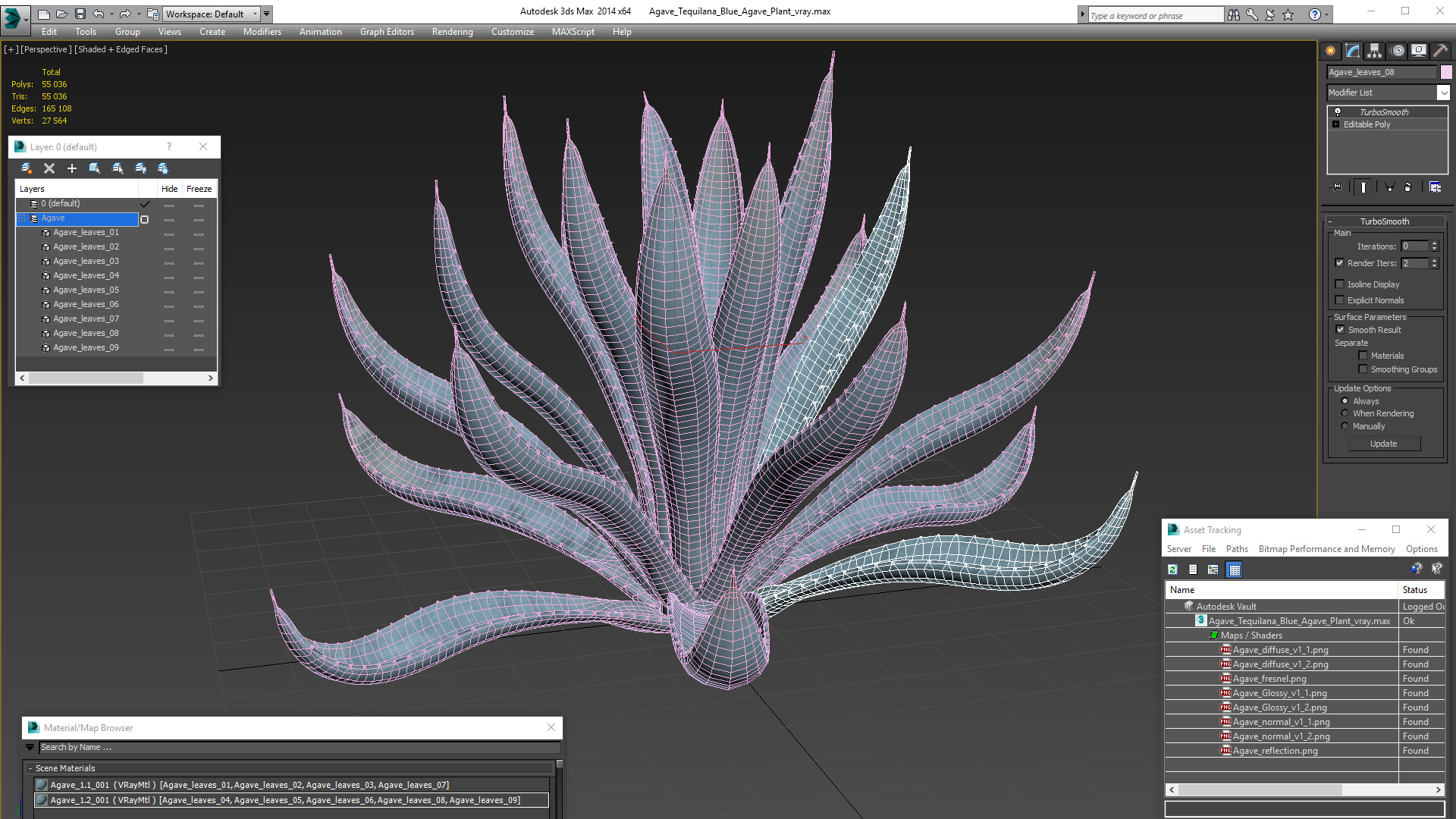Toggle Show End Result in stack
Viewport: 1456px width, 819px height.
(x=1363, y=187)
